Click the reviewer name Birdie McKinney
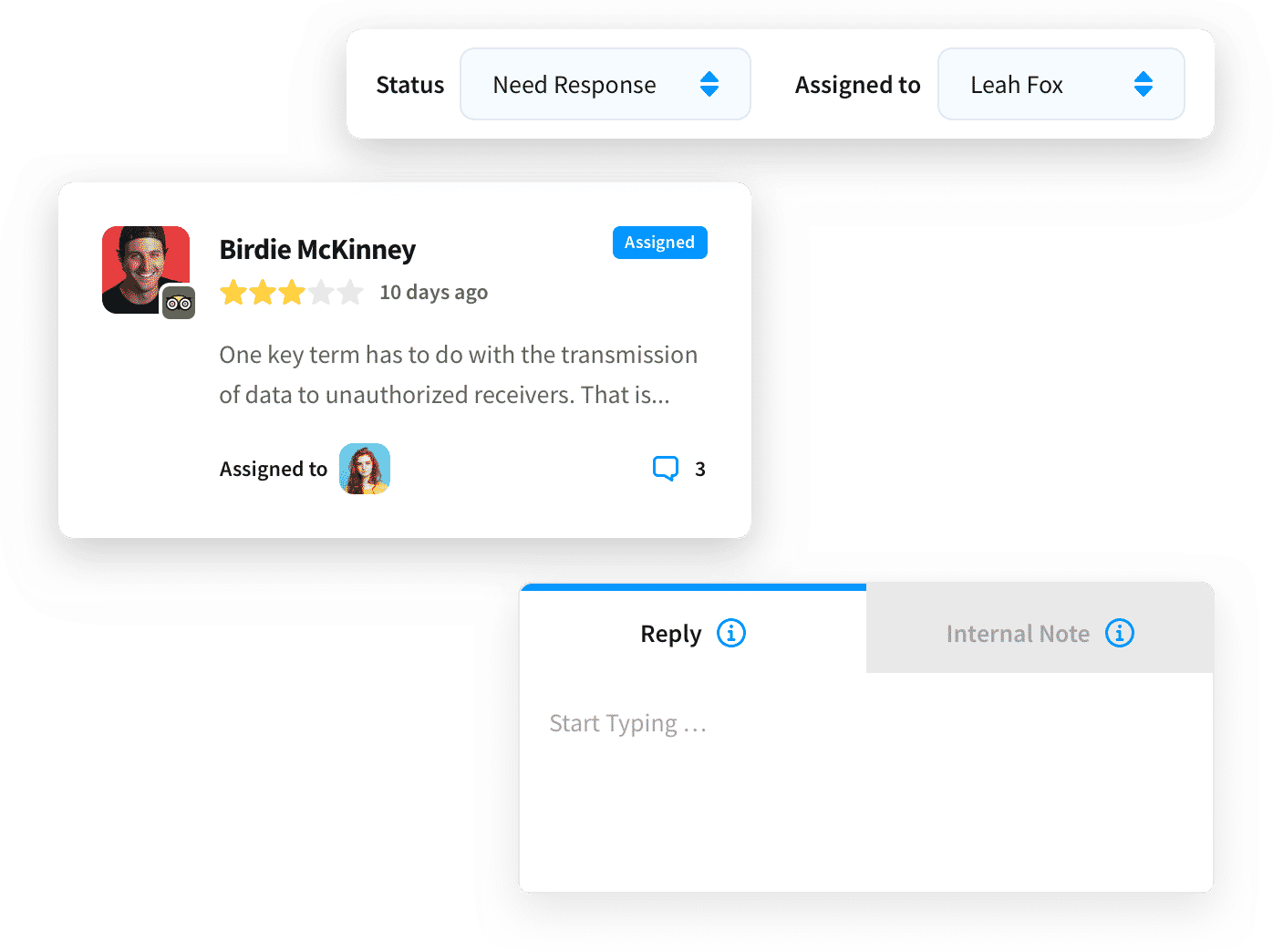Screen dimensions: 1273x952 pos(317,250)
